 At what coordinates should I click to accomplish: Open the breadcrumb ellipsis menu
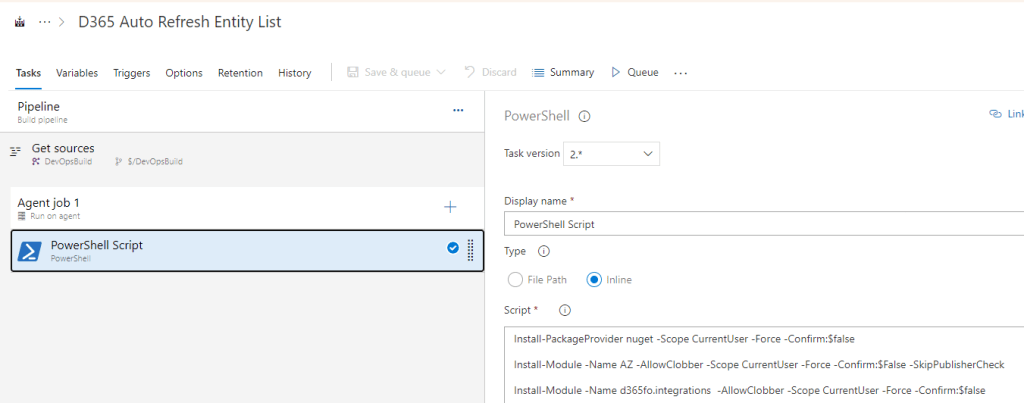(x=44, y=22)
